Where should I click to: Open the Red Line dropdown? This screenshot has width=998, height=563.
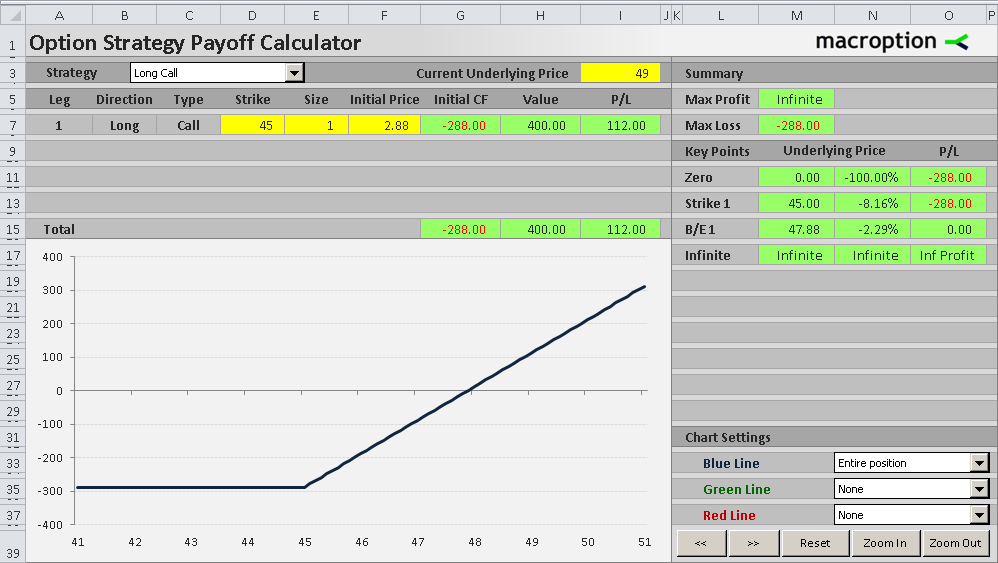(x=980, y=515)
